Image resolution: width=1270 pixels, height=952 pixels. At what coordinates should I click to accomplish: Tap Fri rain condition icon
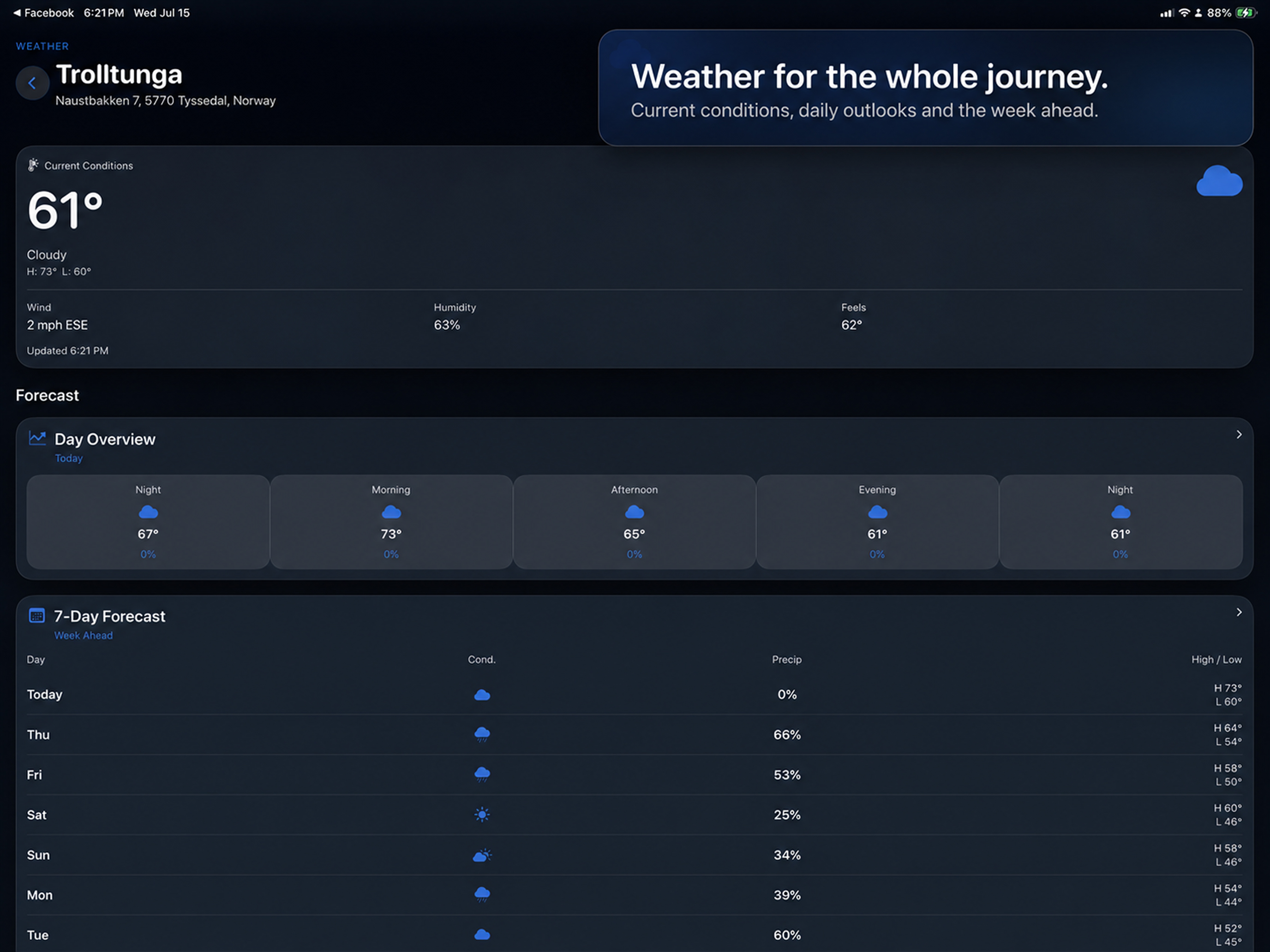482,775
